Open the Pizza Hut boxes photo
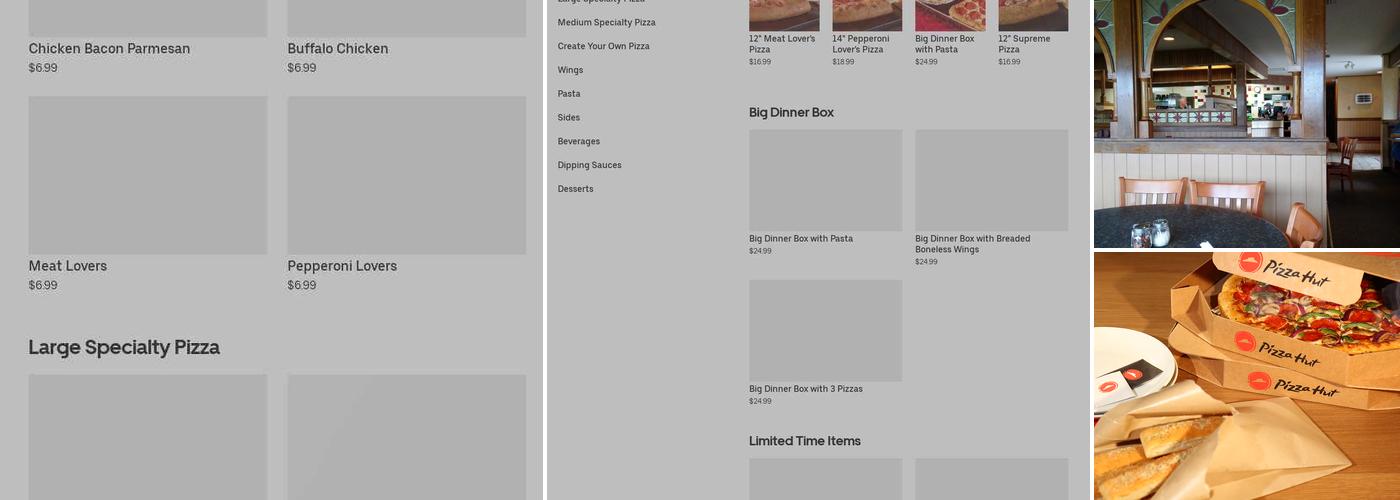1400x500 pixels. point(1247,376)
